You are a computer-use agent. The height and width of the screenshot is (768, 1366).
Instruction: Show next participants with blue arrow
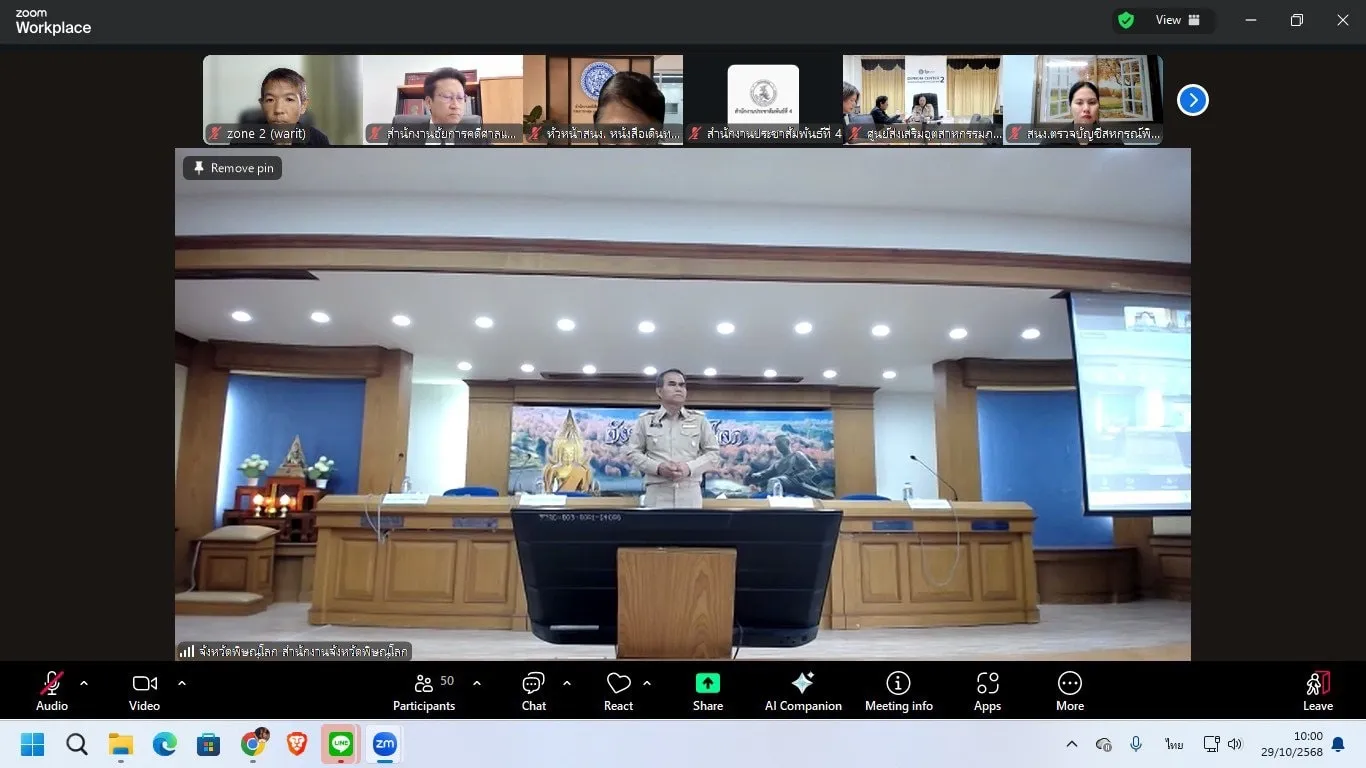click(1192, 100)
